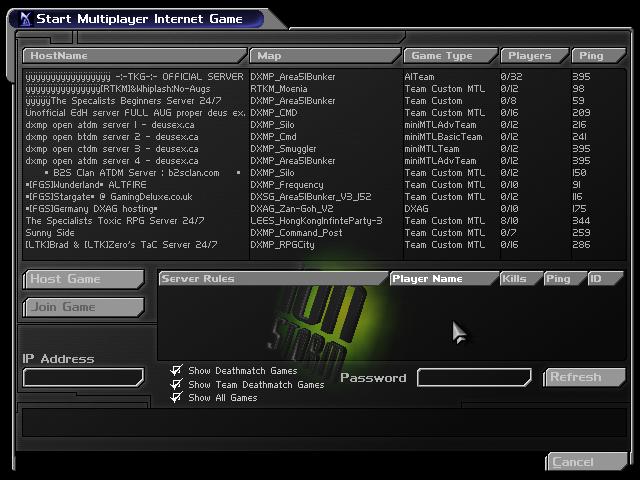The image size is (640, 480).
Task: Sort server list by Game Type column
Action: [x=451, y=56]
